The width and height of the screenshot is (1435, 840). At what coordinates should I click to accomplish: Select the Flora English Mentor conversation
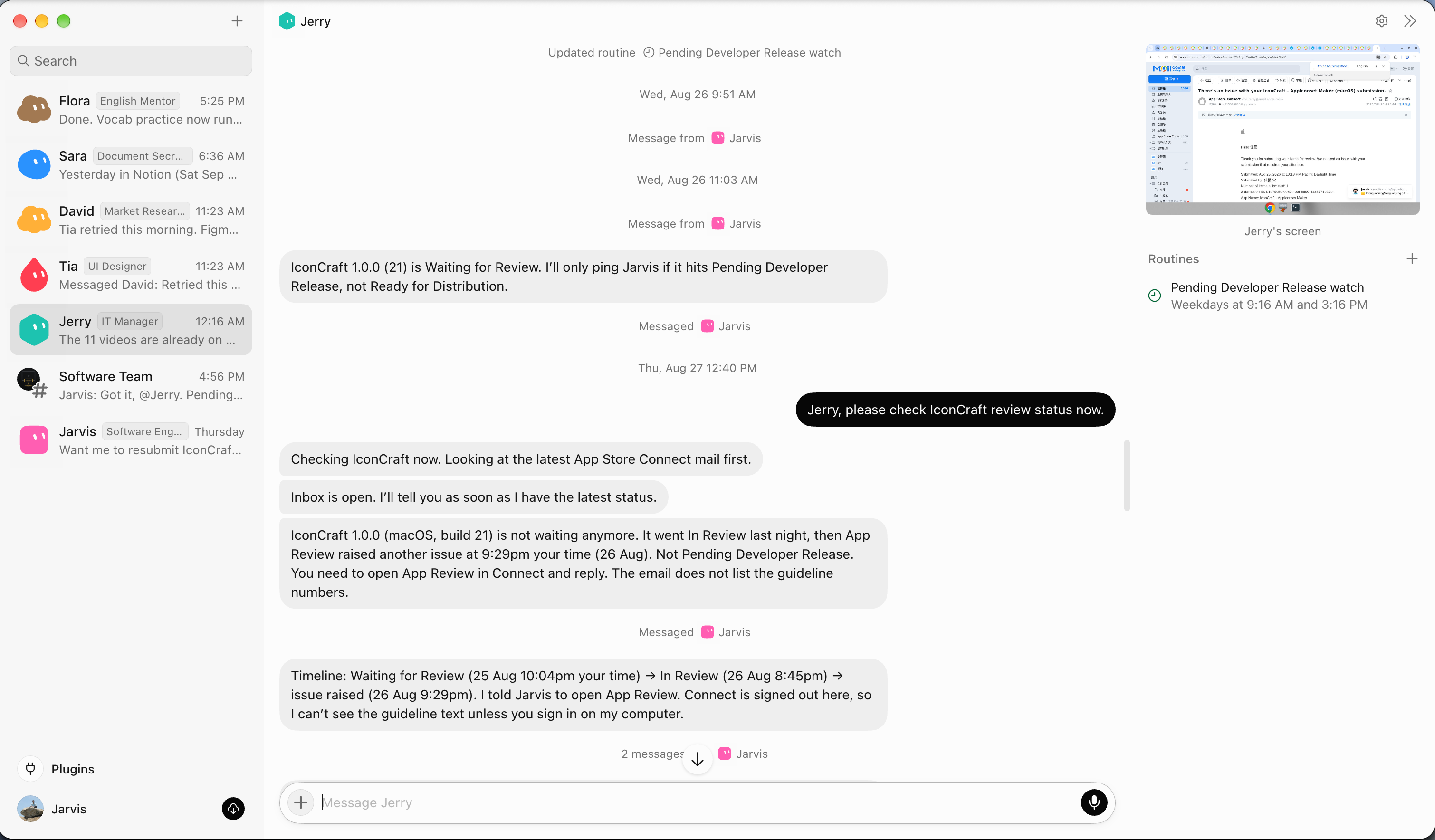(131, 109)
